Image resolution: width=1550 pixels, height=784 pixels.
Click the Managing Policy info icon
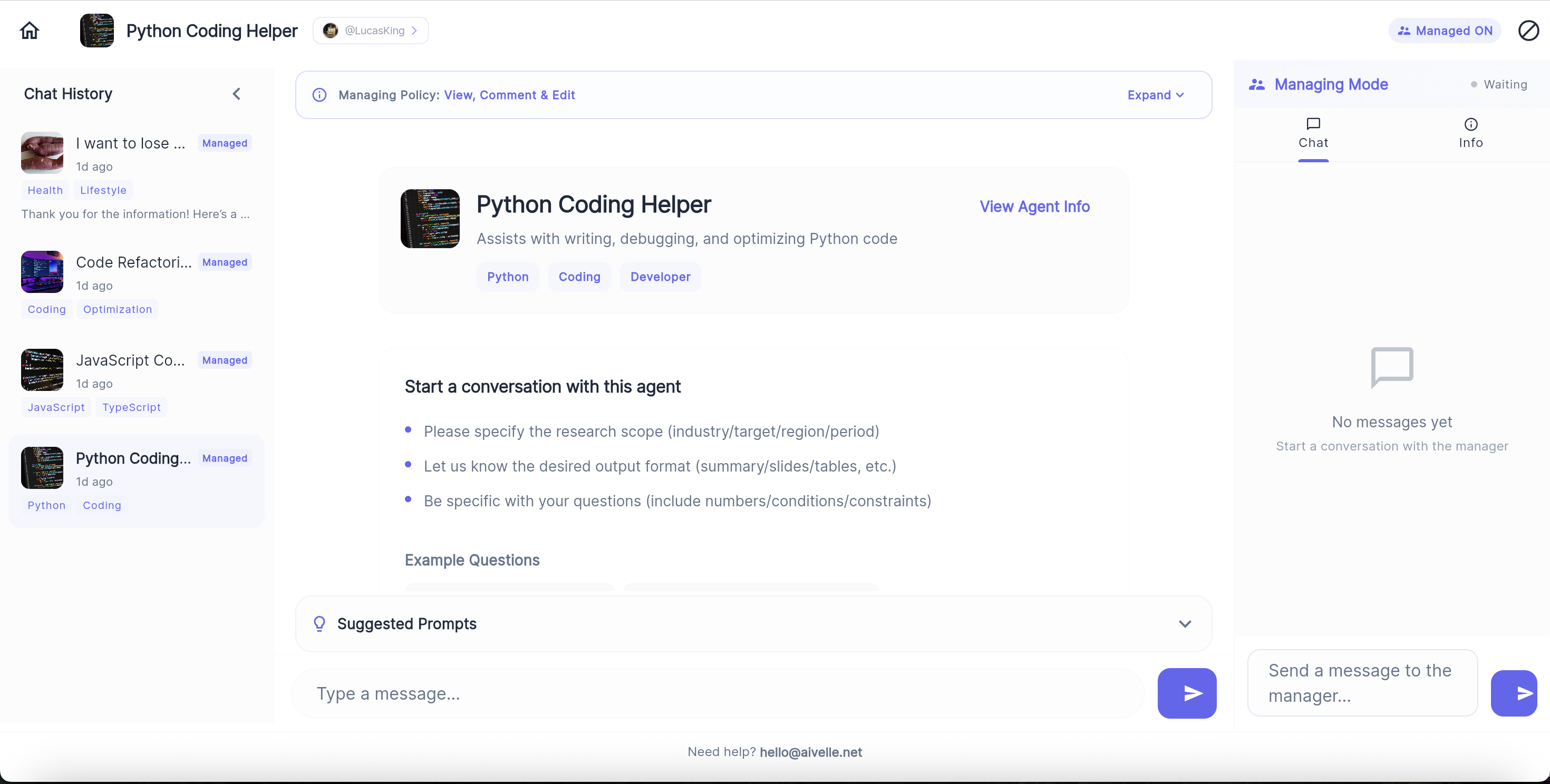319,95
